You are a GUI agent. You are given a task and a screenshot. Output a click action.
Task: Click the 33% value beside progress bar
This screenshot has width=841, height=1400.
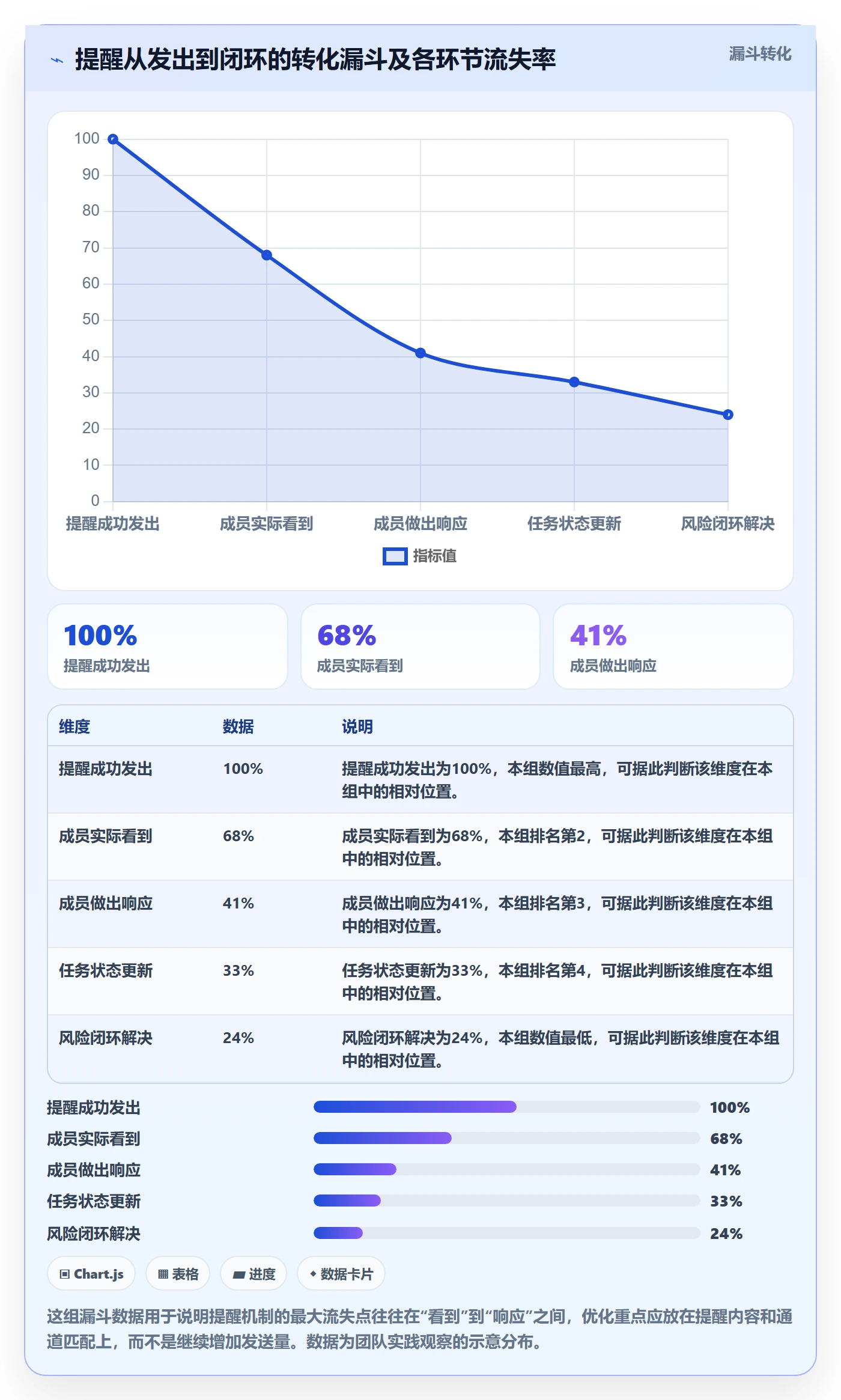(726, 1201)
